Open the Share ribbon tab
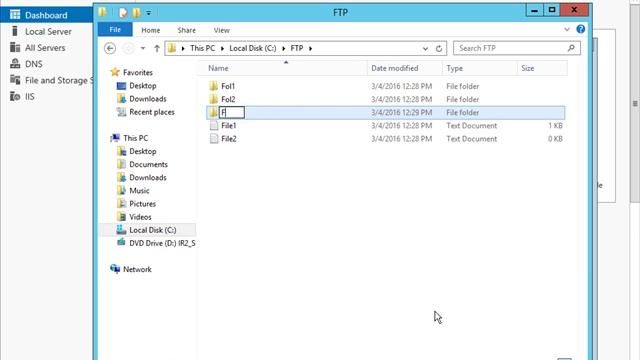 click(x=187, y=30)
